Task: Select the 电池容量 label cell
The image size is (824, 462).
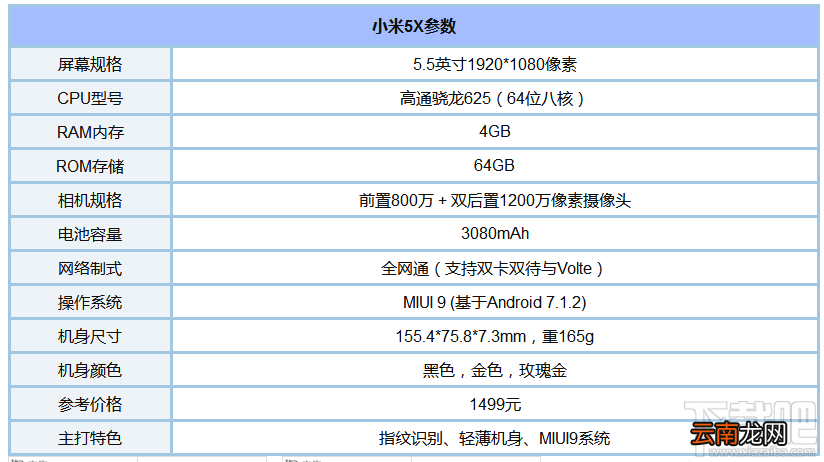Action: click(x=90, y=234)
